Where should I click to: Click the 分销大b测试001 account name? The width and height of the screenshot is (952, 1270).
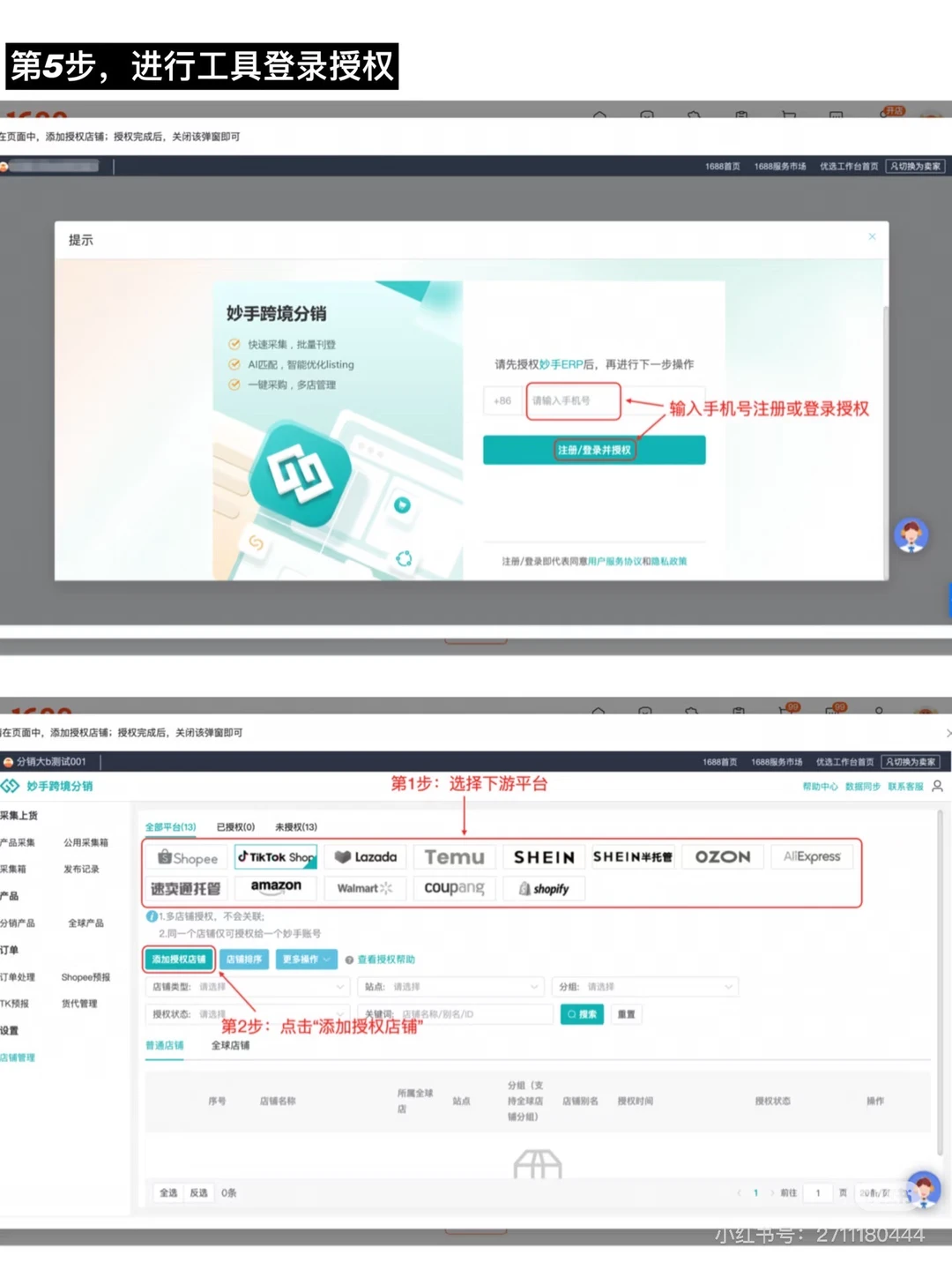coord(51,761)
